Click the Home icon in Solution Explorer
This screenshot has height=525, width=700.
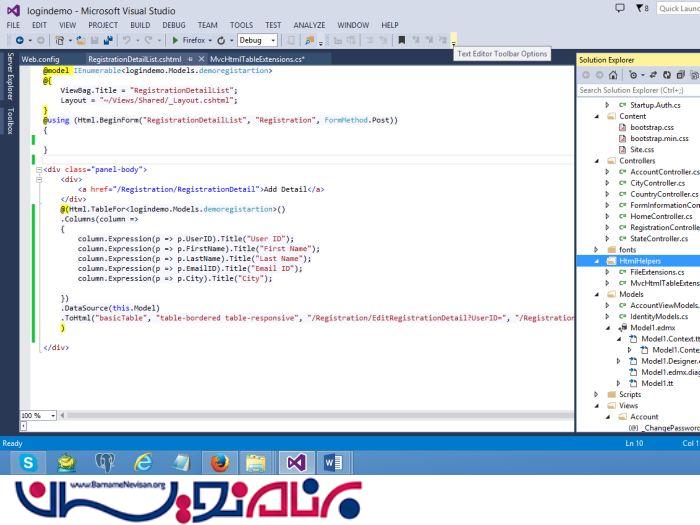click(x=613, y=75)
